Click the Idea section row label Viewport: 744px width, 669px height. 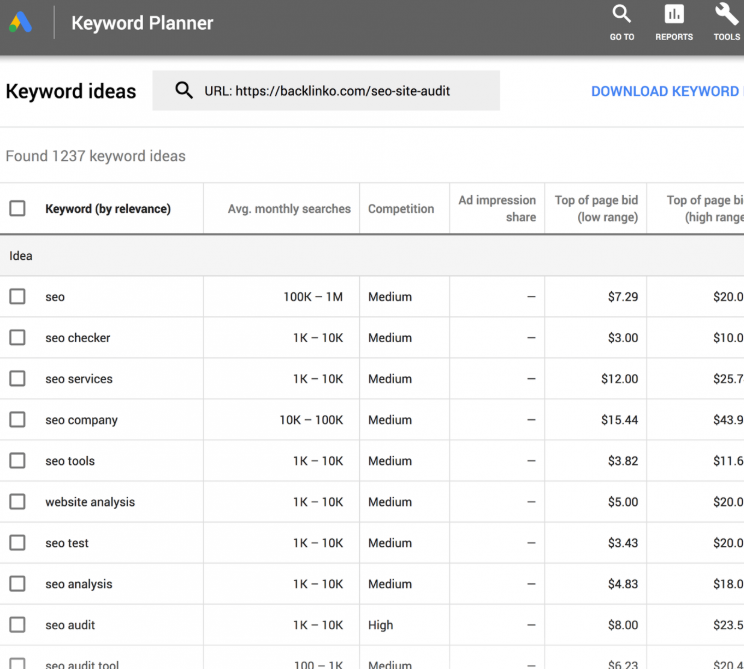tap(21, 256)
